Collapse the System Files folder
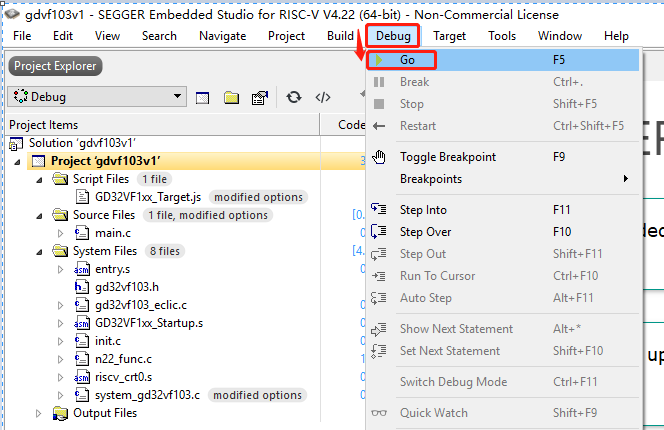 [x=39, y=252]
